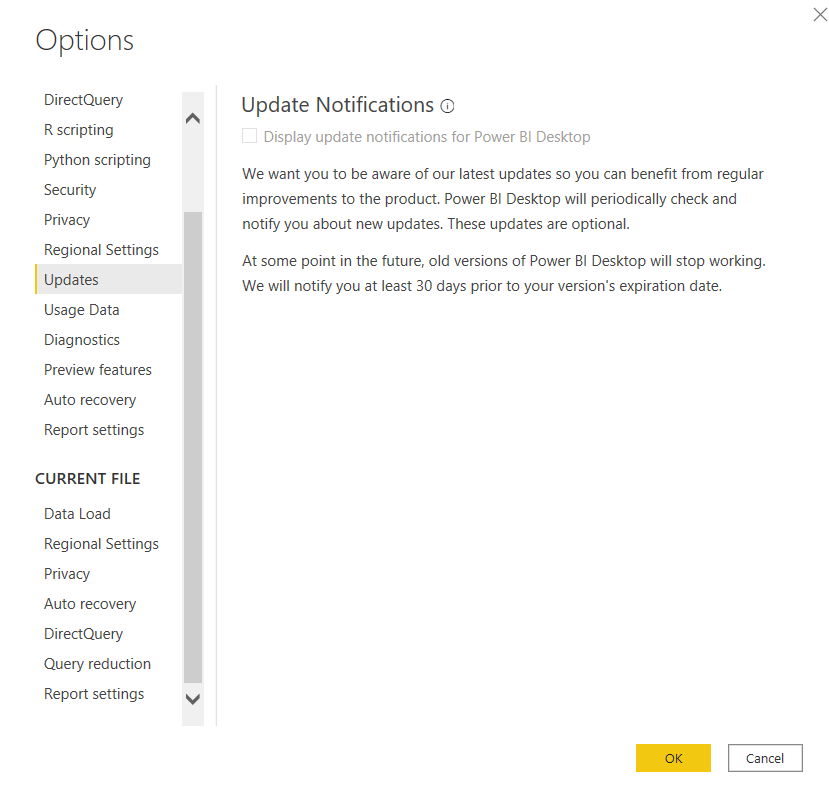829x793 pixels.
Task: Select Privacy under global options
Action: coord(67,220)
